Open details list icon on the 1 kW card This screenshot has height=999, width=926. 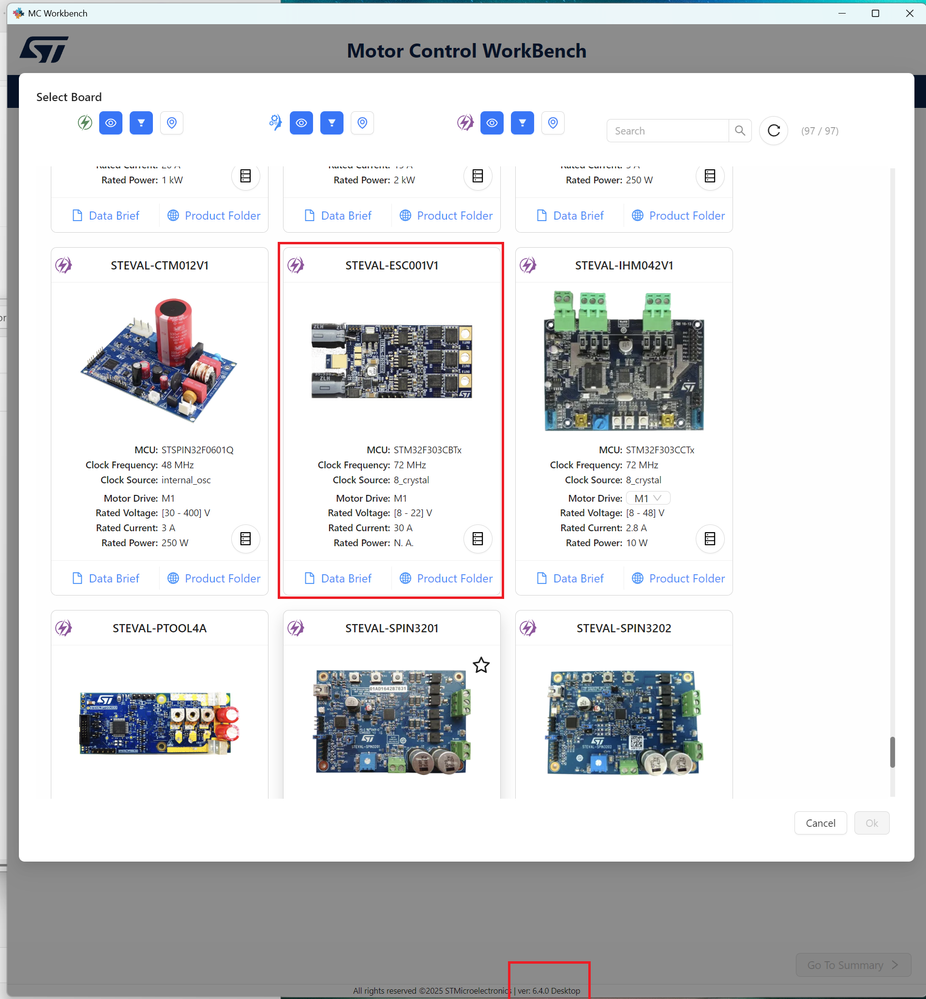pos(245,176)
